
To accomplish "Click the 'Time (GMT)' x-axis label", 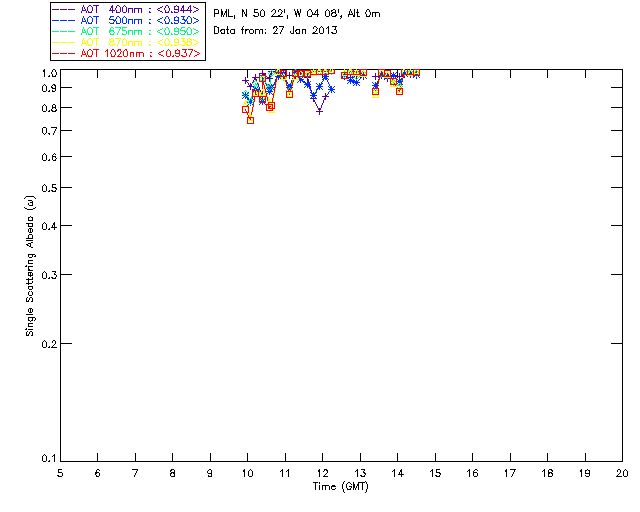I will point(340,487).
